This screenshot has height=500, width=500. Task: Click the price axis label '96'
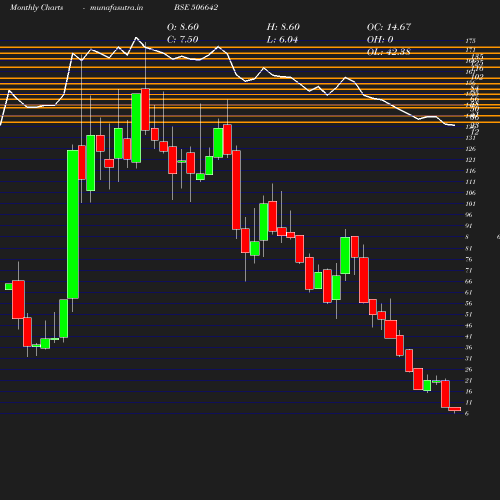pyautogui.click(x=469, y=215)
